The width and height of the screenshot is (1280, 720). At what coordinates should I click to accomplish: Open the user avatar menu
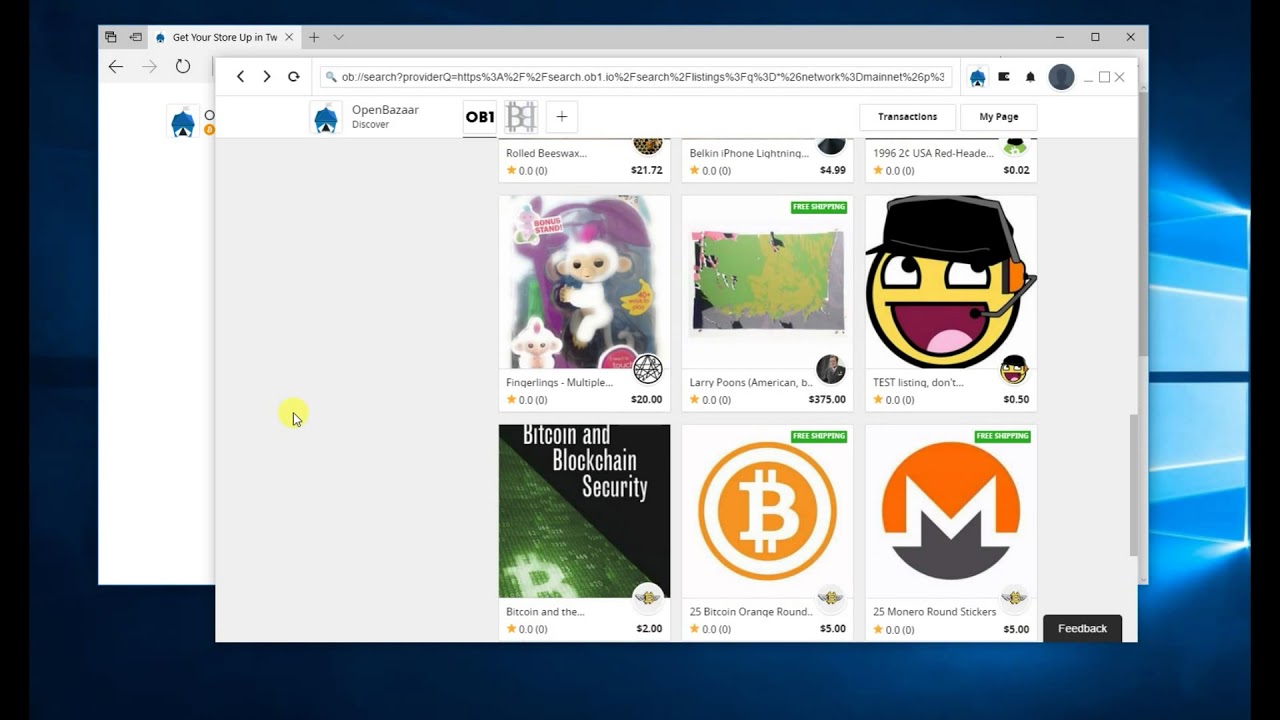coord(1061,77)
